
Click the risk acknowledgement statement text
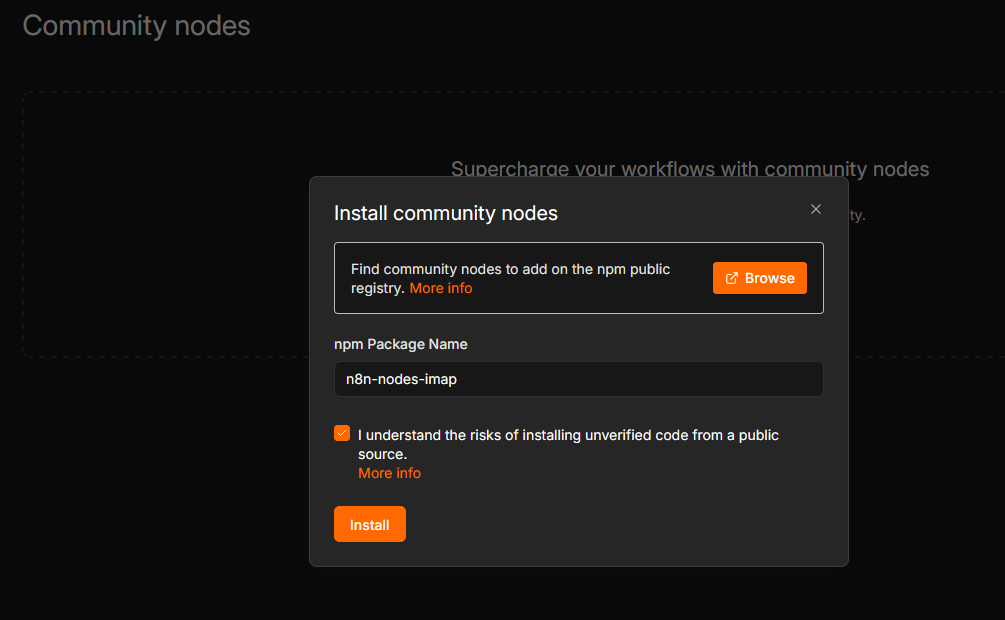click(568, 444)
